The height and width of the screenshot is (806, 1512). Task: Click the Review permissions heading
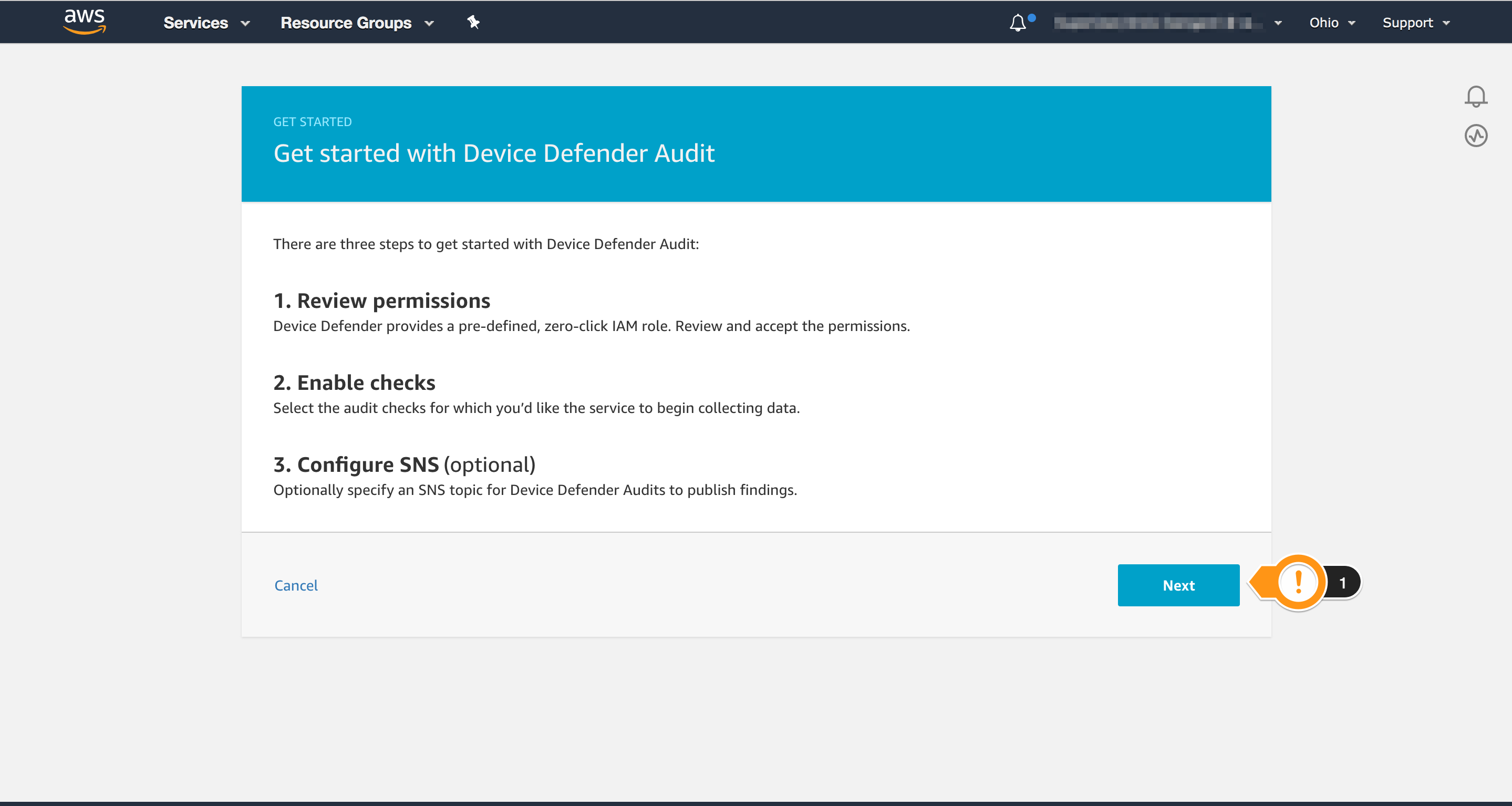tap(381, 301)
